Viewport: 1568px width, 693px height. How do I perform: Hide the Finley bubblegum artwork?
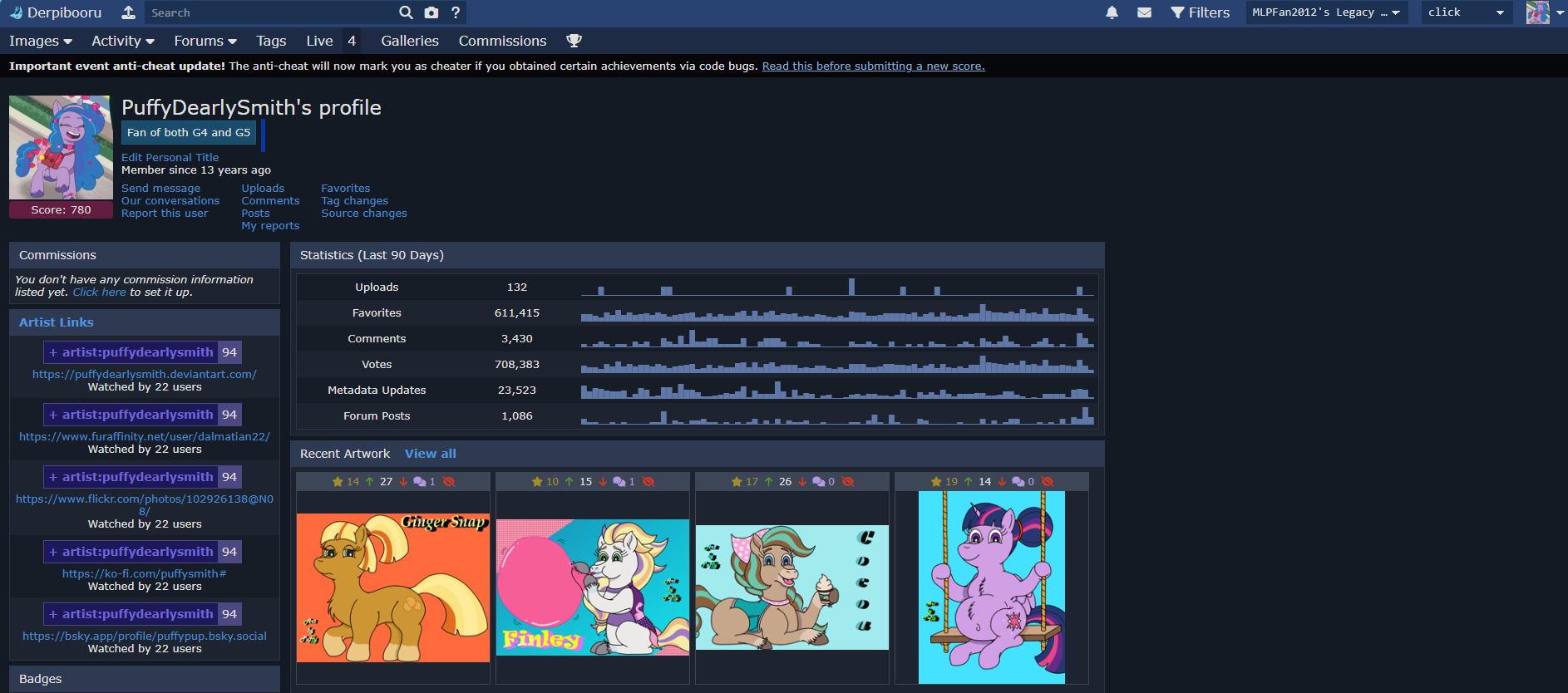648,482
